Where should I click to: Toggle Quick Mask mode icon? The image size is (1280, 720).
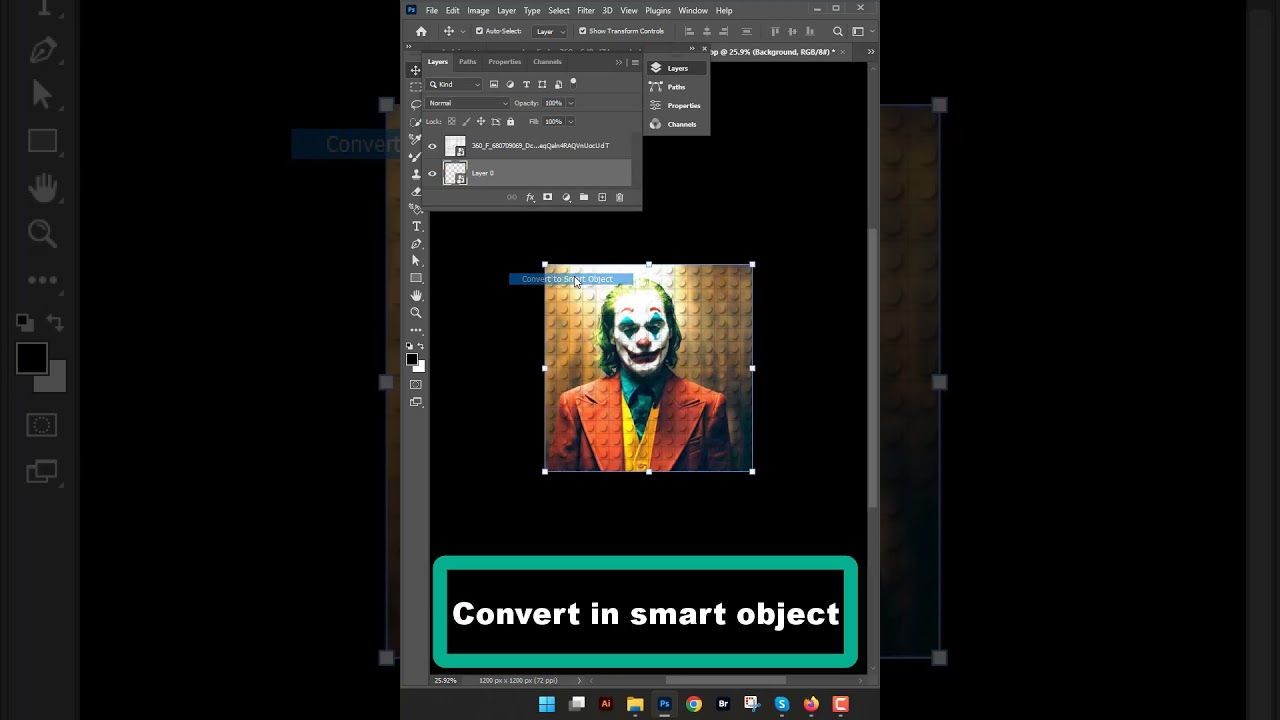coord(416,385)
